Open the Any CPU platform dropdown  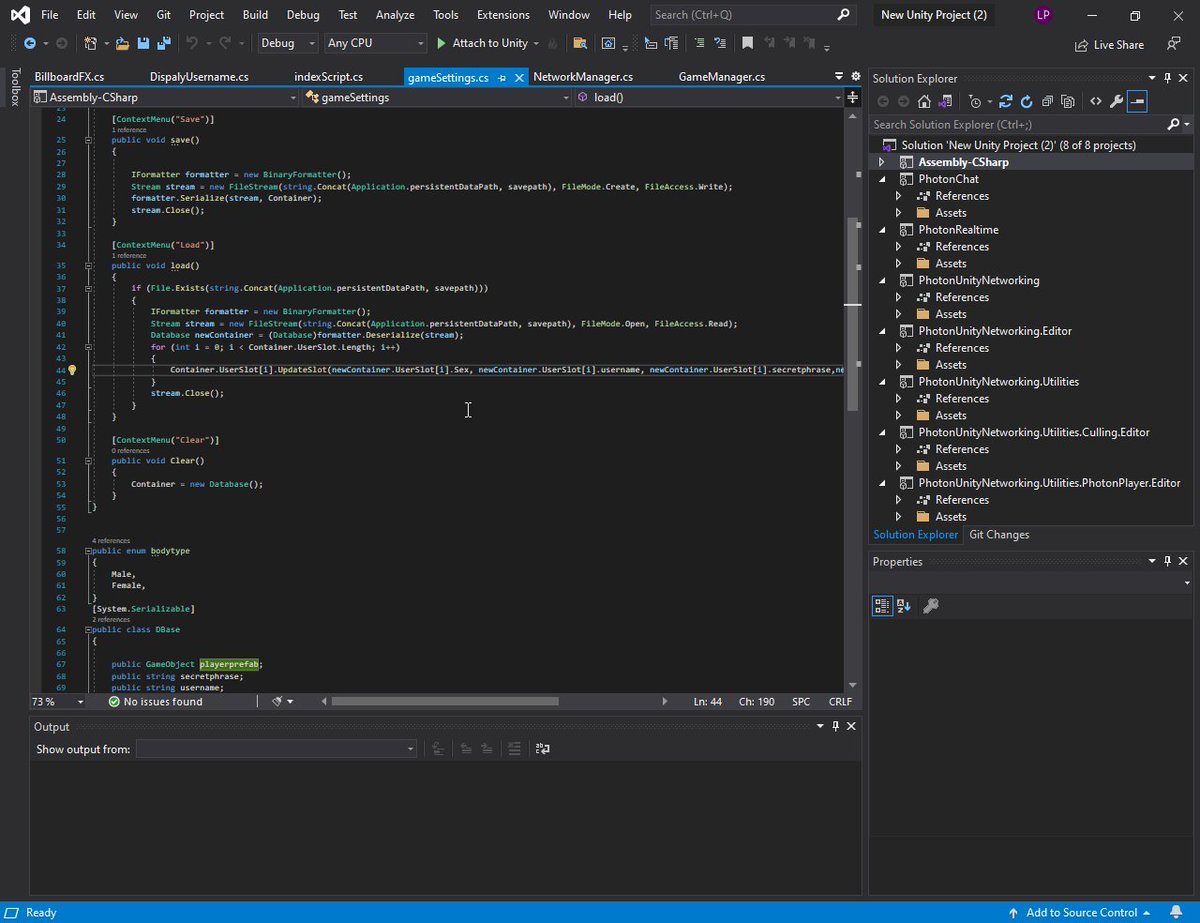375,44
